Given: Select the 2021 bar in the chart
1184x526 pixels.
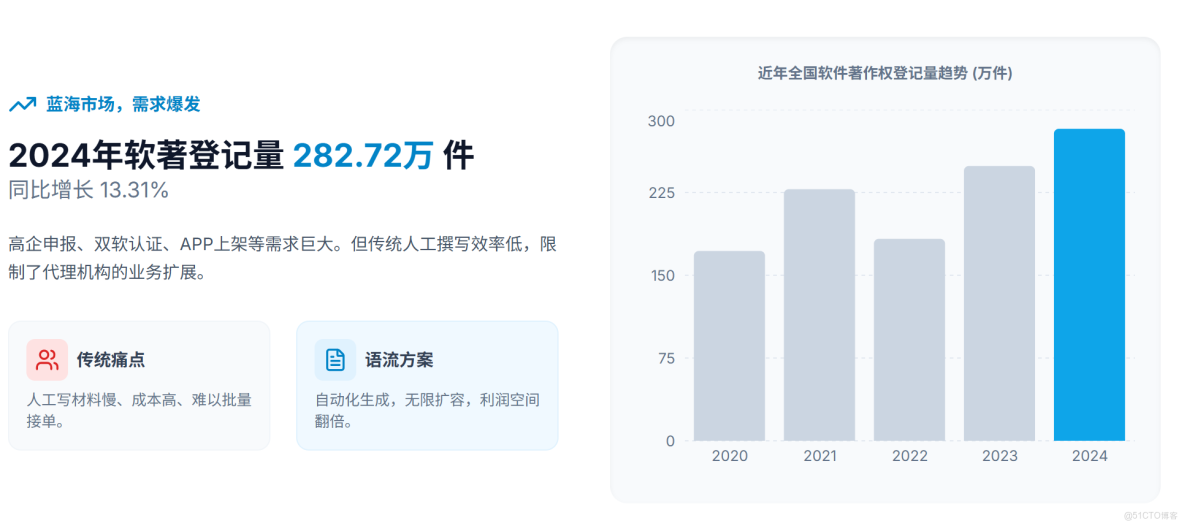Looking at the screenshot, I should [819, 315].
